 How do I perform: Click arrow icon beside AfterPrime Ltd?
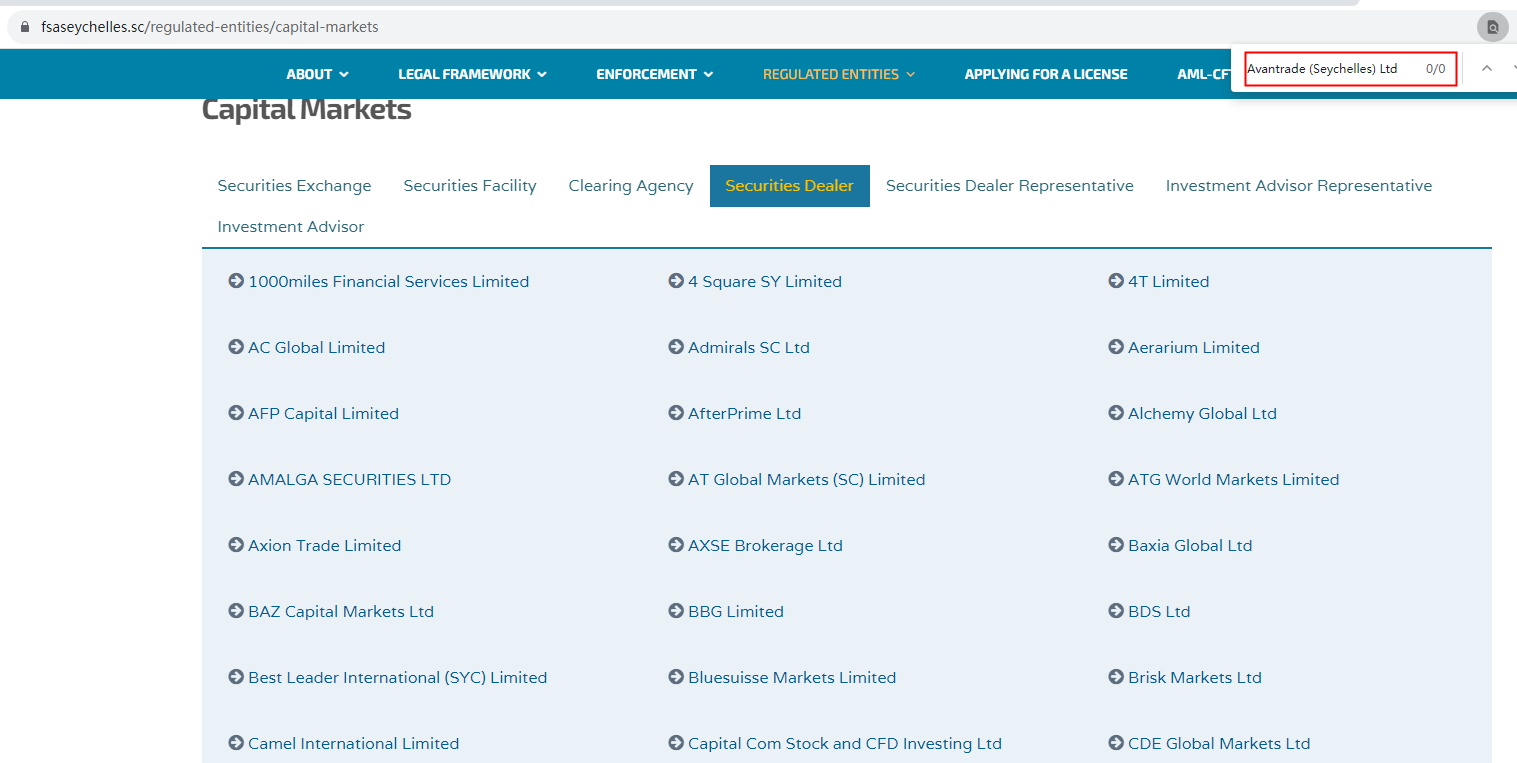(676, 413)
